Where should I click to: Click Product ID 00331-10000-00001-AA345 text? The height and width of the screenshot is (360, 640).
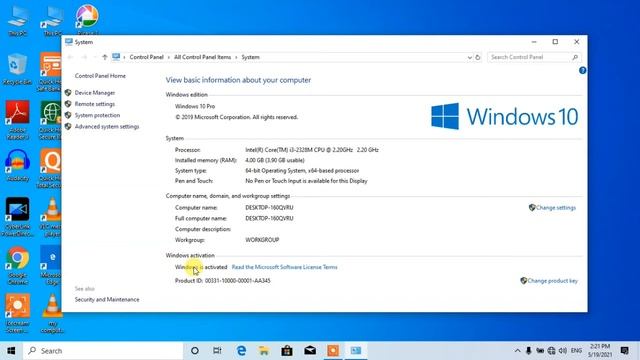click(x=222, y=281)
